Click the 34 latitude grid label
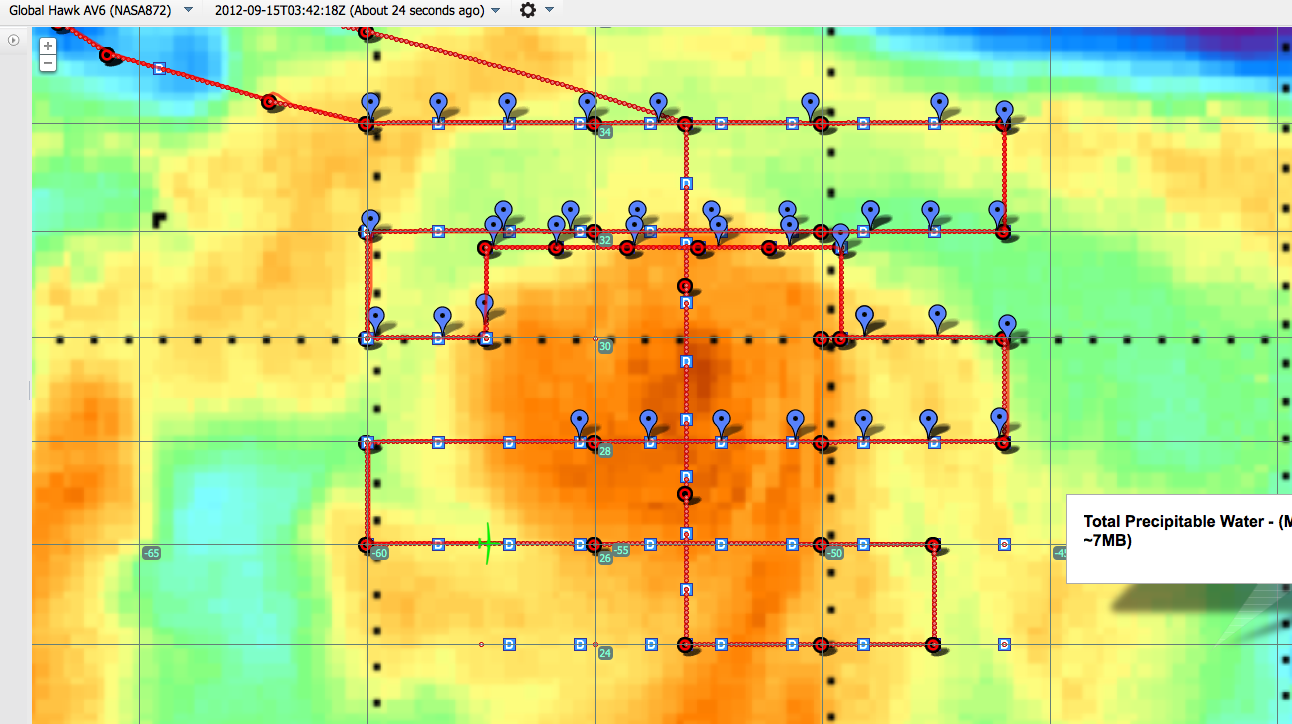1292x724 pixels. (x=605, y=132)
